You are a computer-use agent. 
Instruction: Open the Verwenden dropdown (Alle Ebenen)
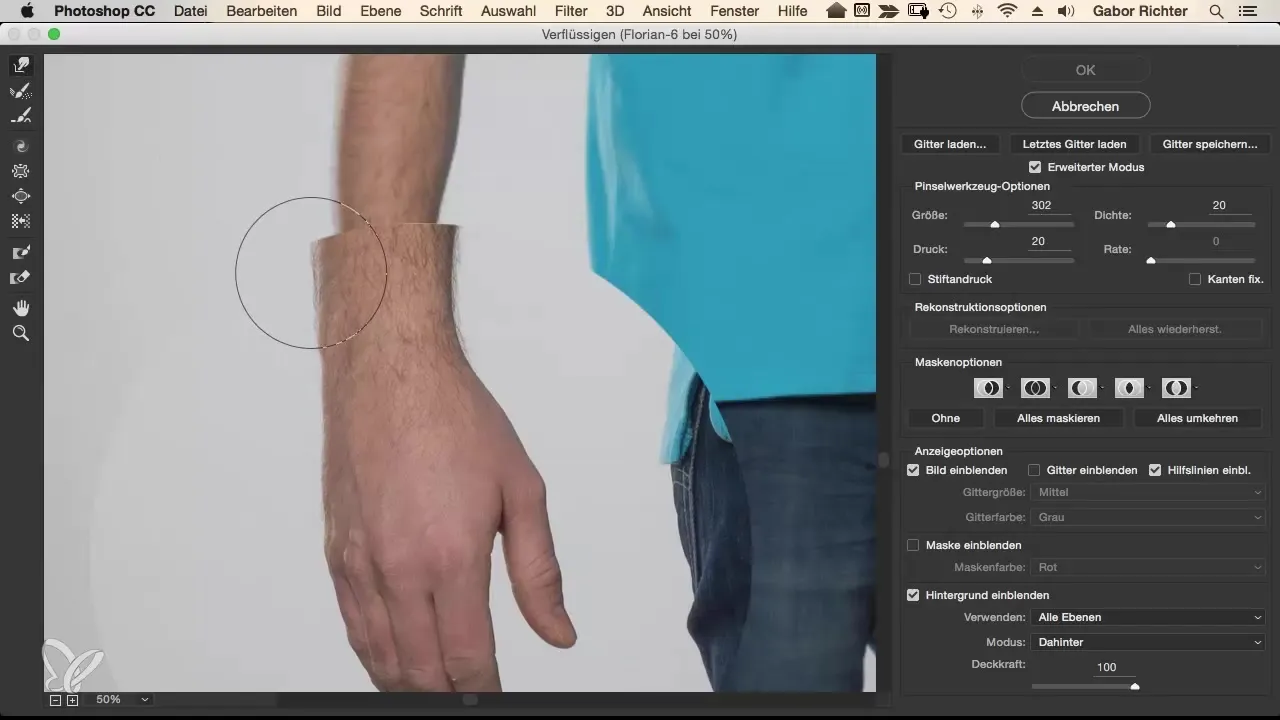tap(1149, 617)
